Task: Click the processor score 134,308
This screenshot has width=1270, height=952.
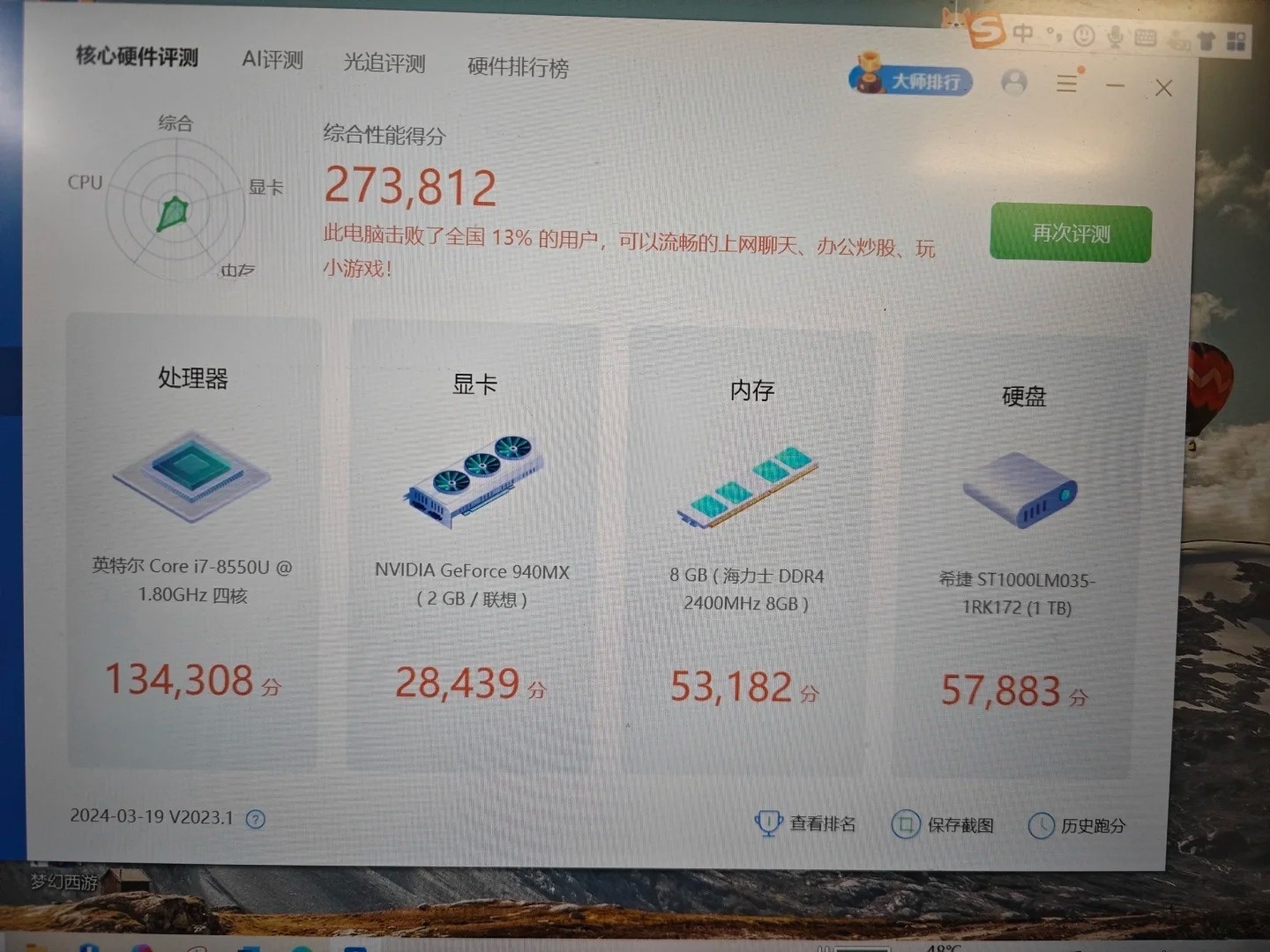Action: tap(192, 681)
